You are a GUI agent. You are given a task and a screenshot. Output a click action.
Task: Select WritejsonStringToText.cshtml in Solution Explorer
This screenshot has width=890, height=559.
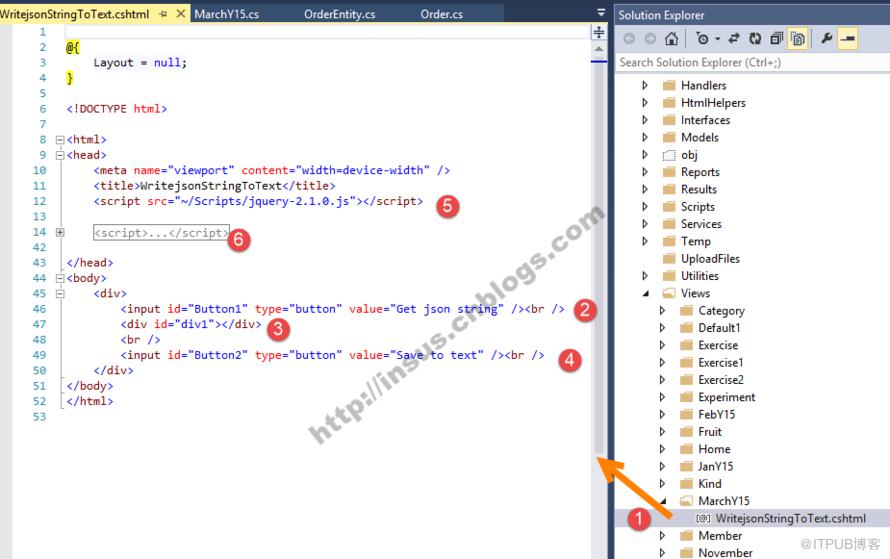[790, 518]
